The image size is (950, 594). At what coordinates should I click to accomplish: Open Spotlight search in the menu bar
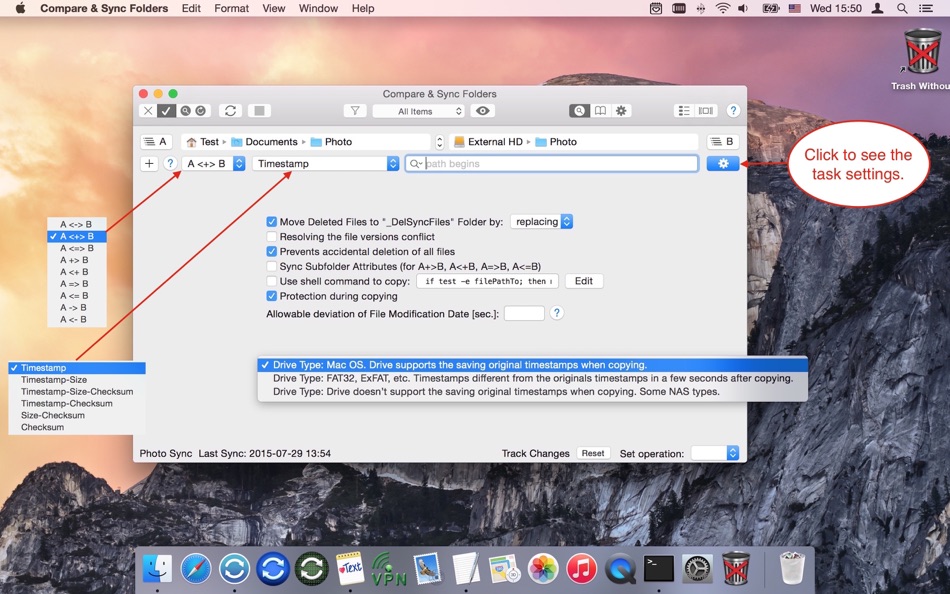point(902,8)
